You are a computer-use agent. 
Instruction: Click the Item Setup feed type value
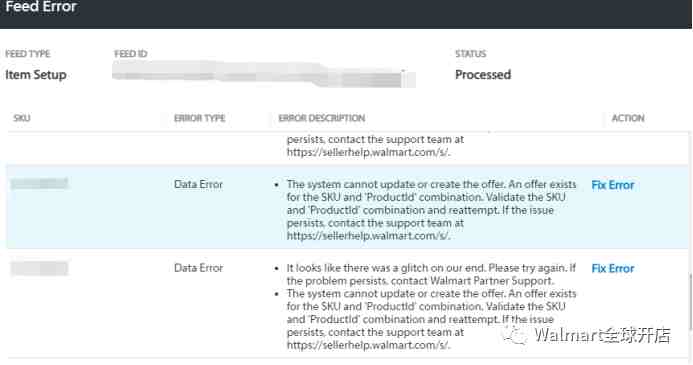(36, 75)
